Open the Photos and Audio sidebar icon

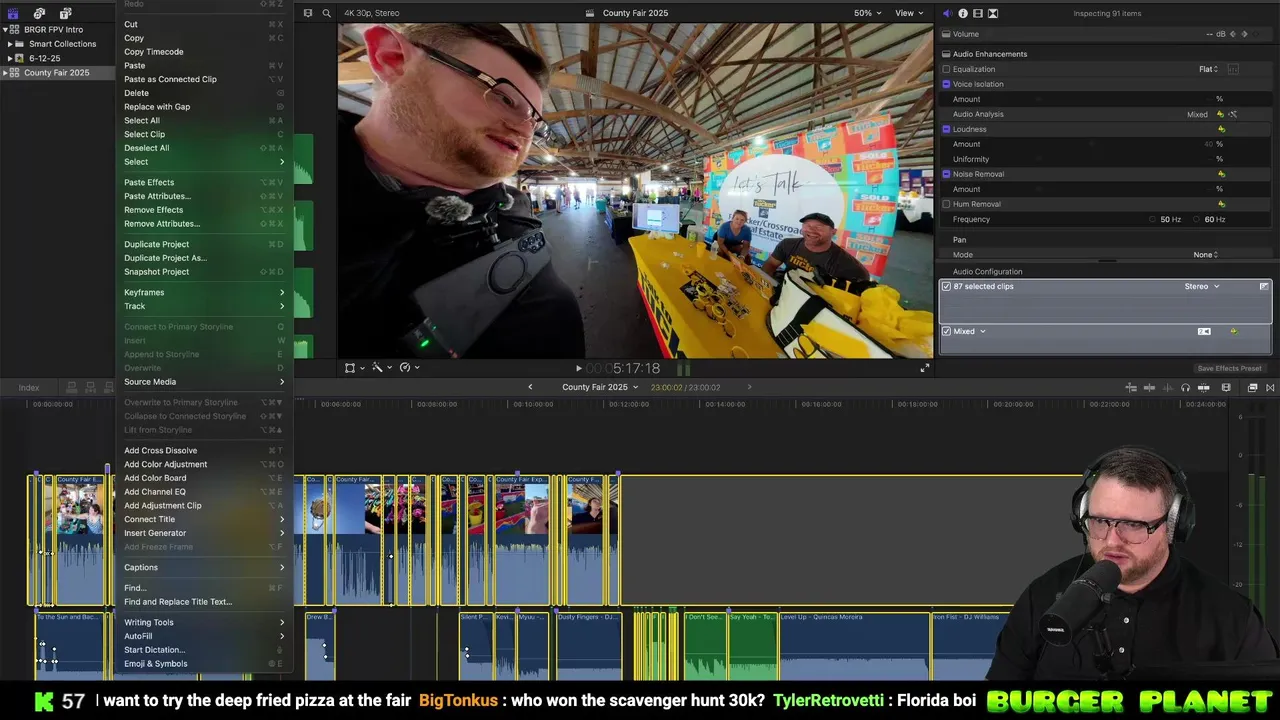coord(39,13)
